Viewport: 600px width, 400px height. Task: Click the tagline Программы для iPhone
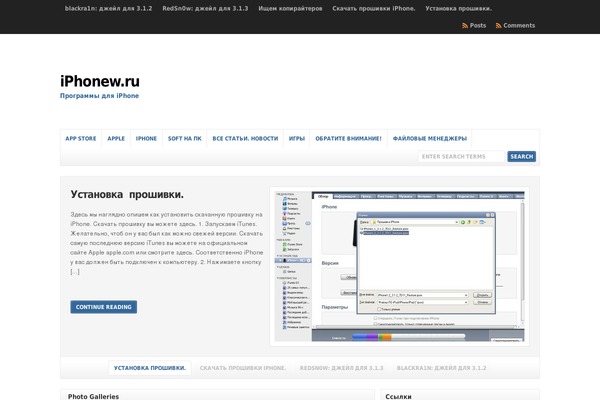click(x=99, y=96)
